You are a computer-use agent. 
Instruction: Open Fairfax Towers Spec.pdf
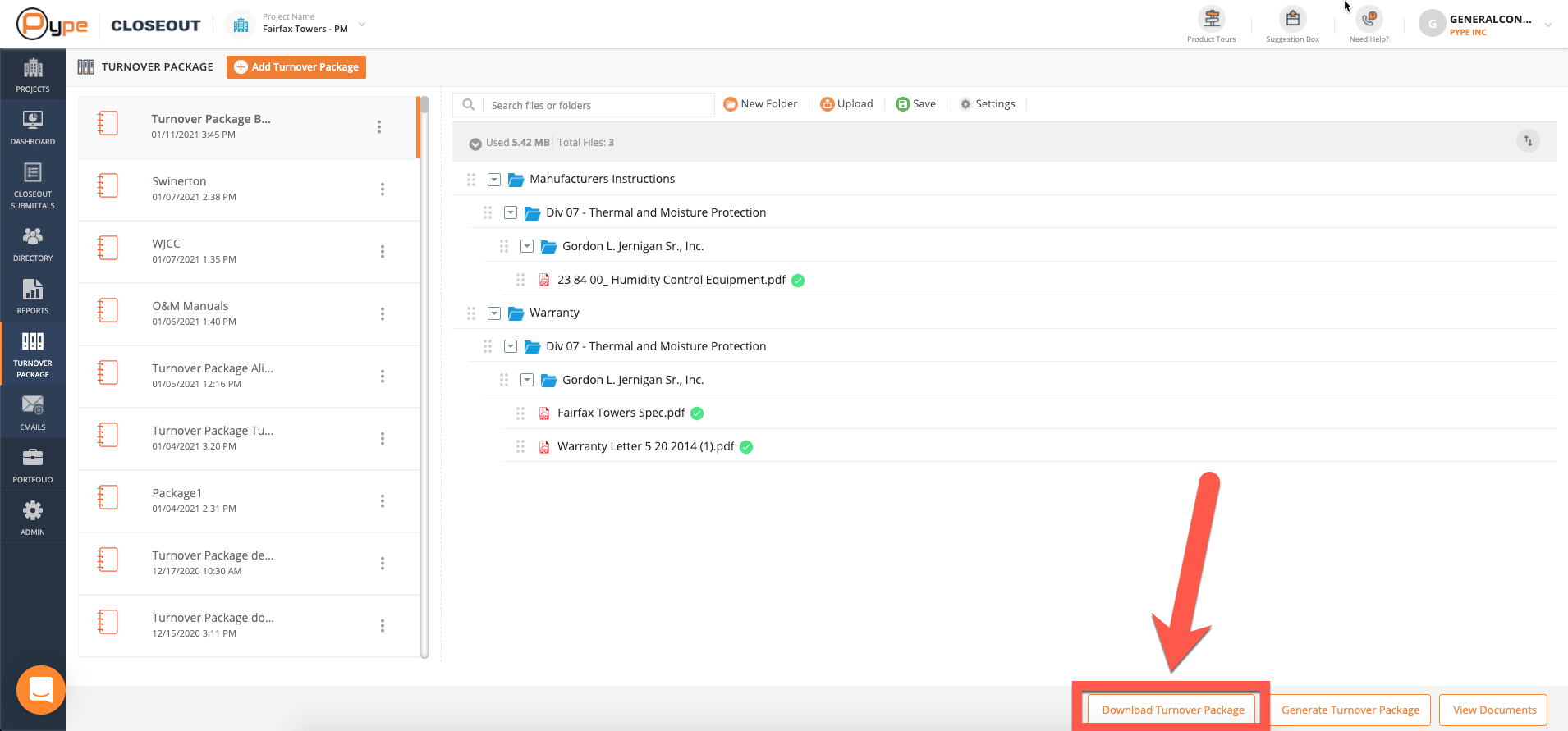click(621, 413)
